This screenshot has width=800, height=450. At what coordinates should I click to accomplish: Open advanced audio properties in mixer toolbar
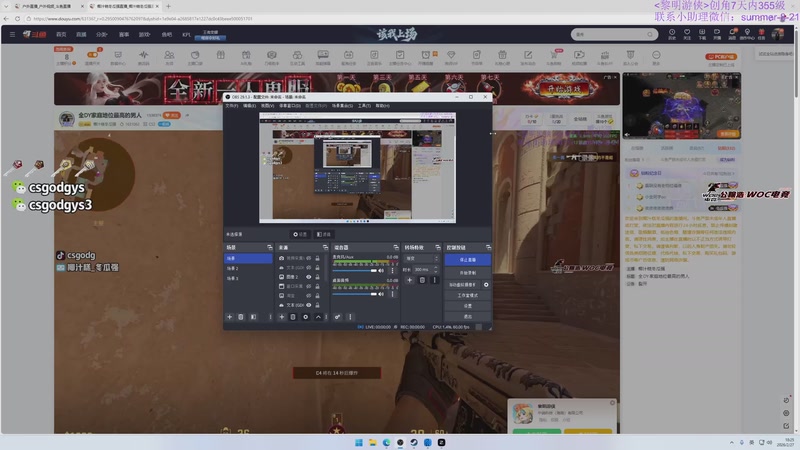pos(338,317)
